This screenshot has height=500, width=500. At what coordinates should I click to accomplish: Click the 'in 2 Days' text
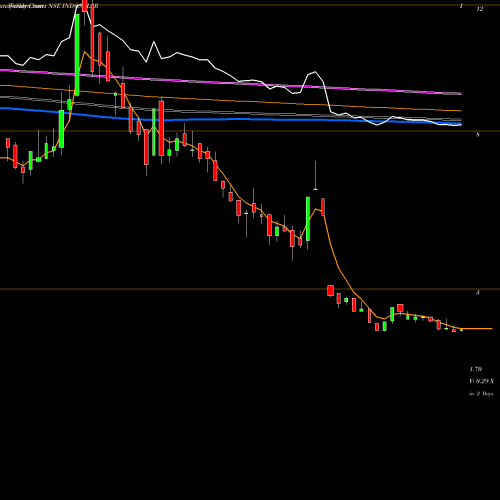point(481,394)
